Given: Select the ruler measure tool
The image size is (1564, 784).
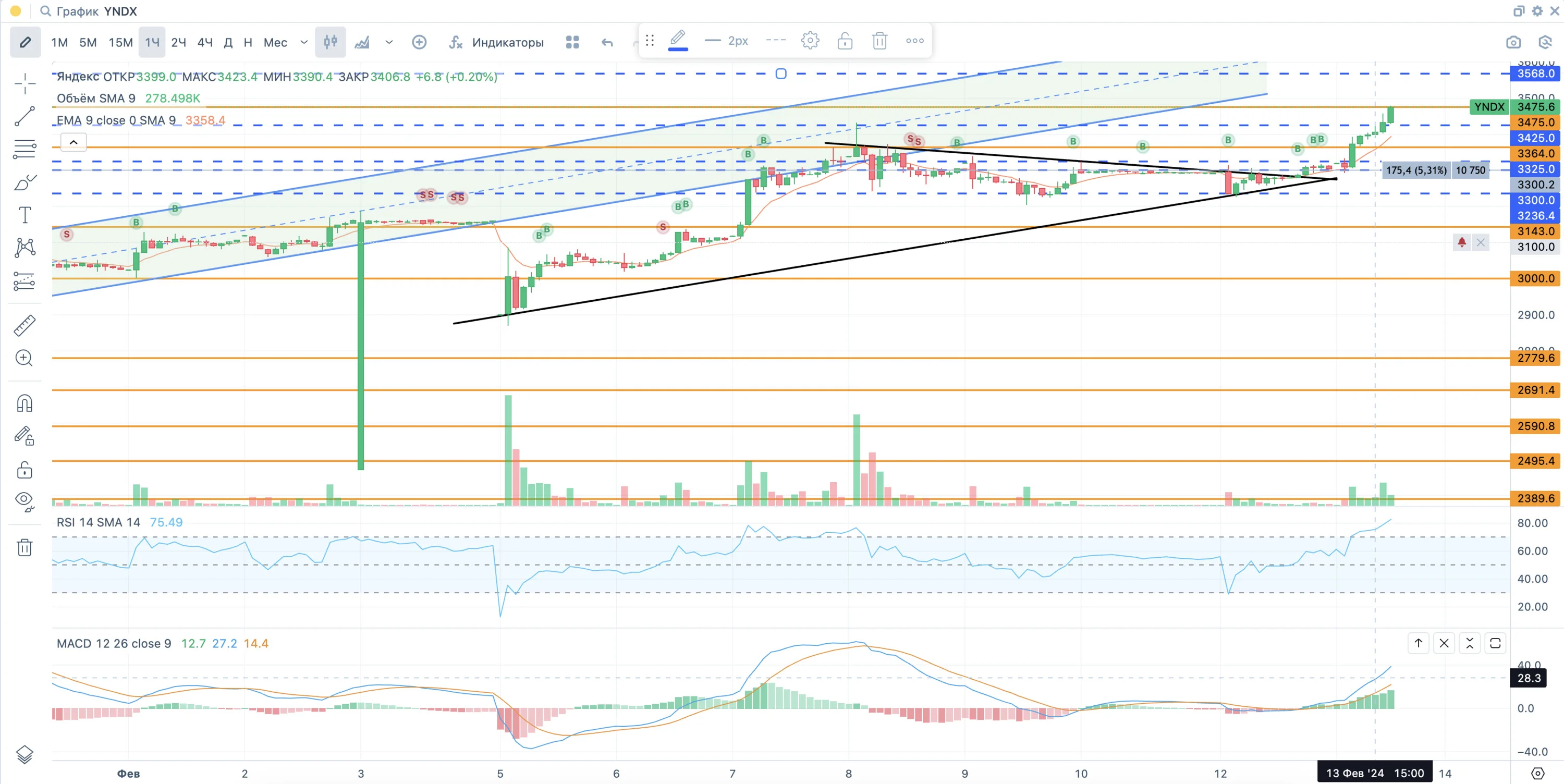Looking at the screenshot, I should [x=25, y=325].
